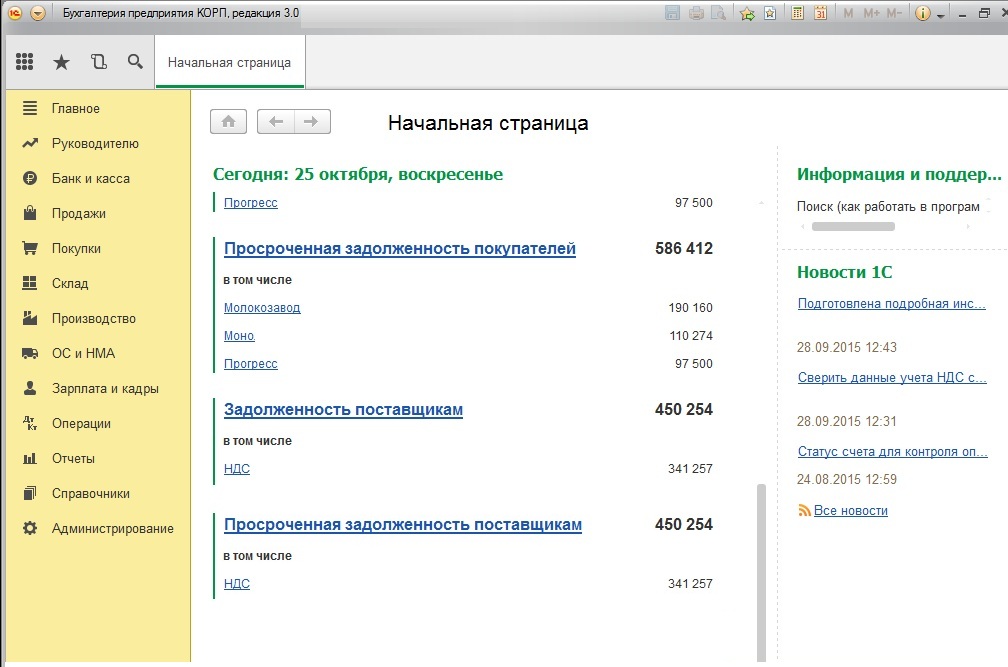Click the 1C logo icon in the title bar
Viewport: 1008px width, 667px height.
tap(14, 13)
